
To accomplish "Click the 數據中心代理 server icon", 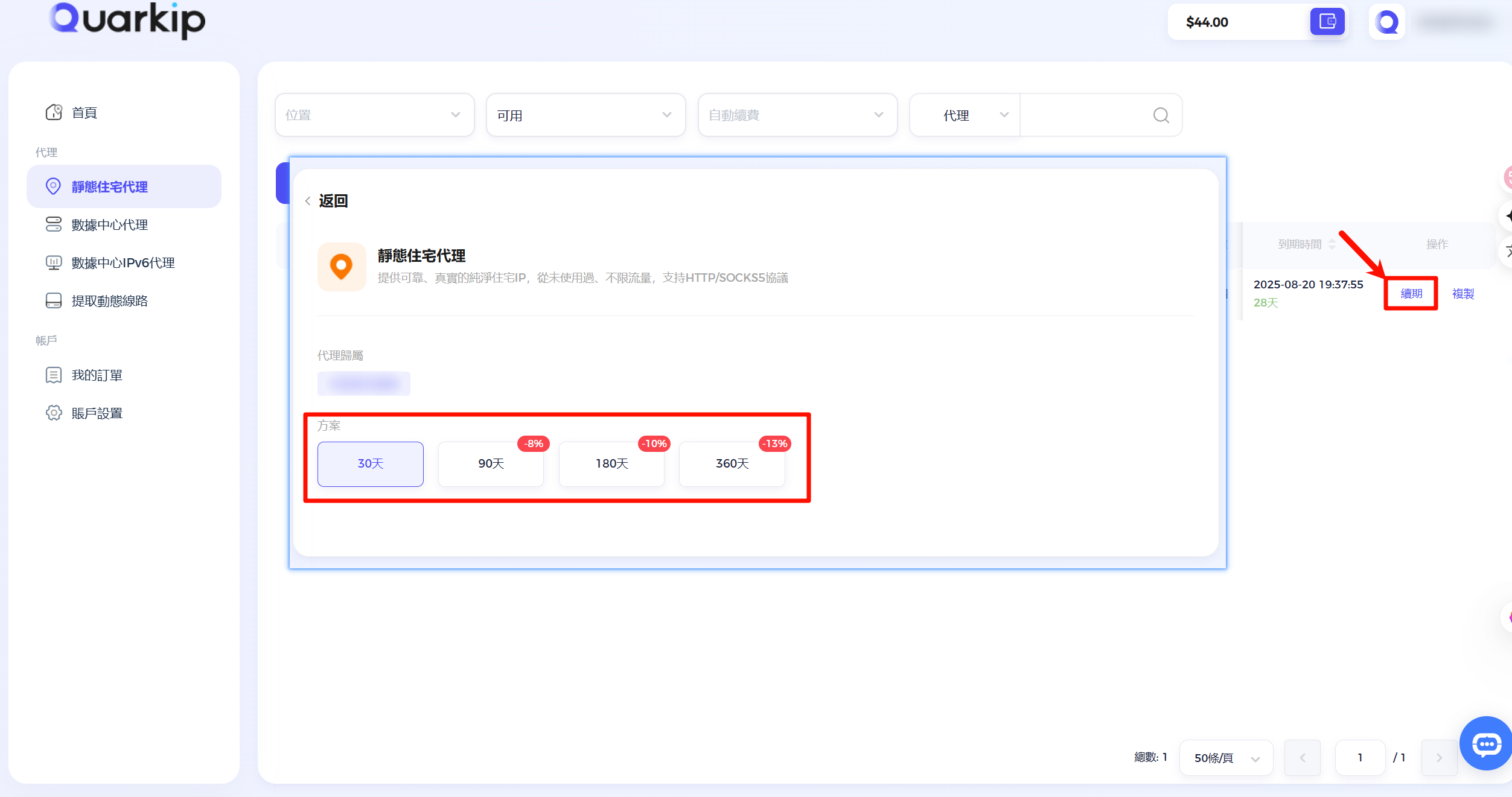I will 54,224.
